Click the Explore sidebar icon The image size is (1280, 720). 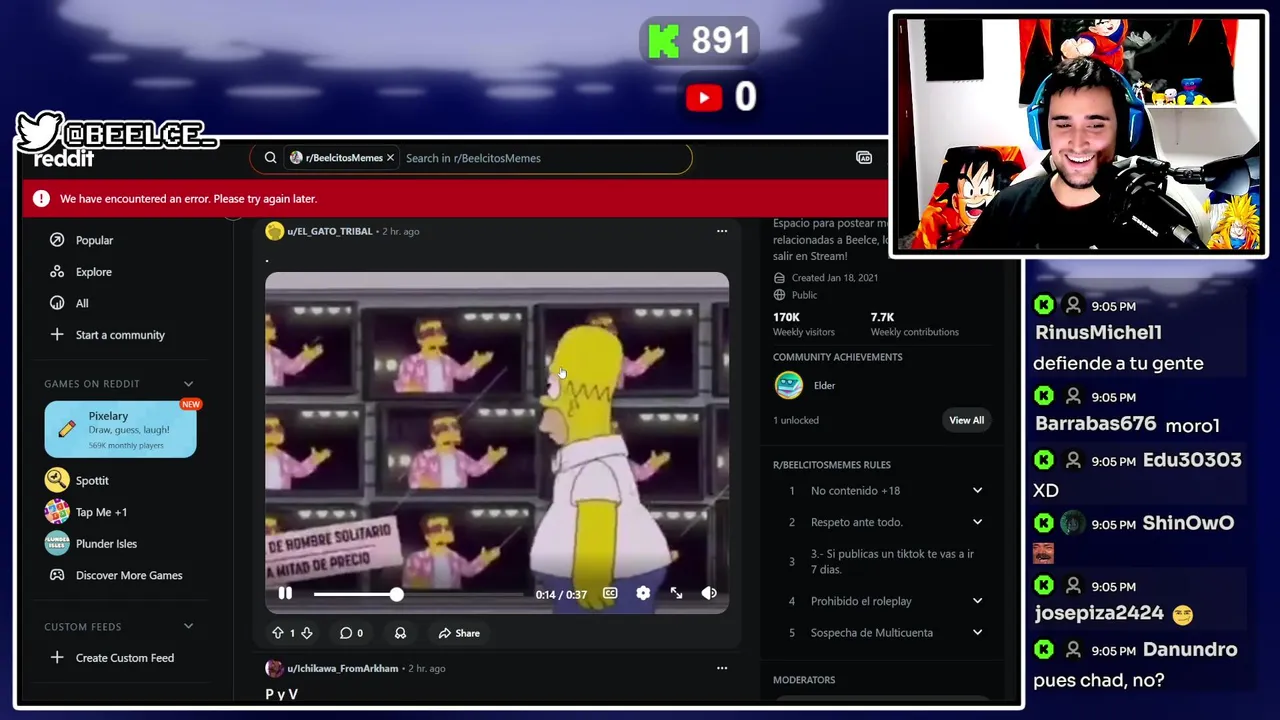[57, 272]
